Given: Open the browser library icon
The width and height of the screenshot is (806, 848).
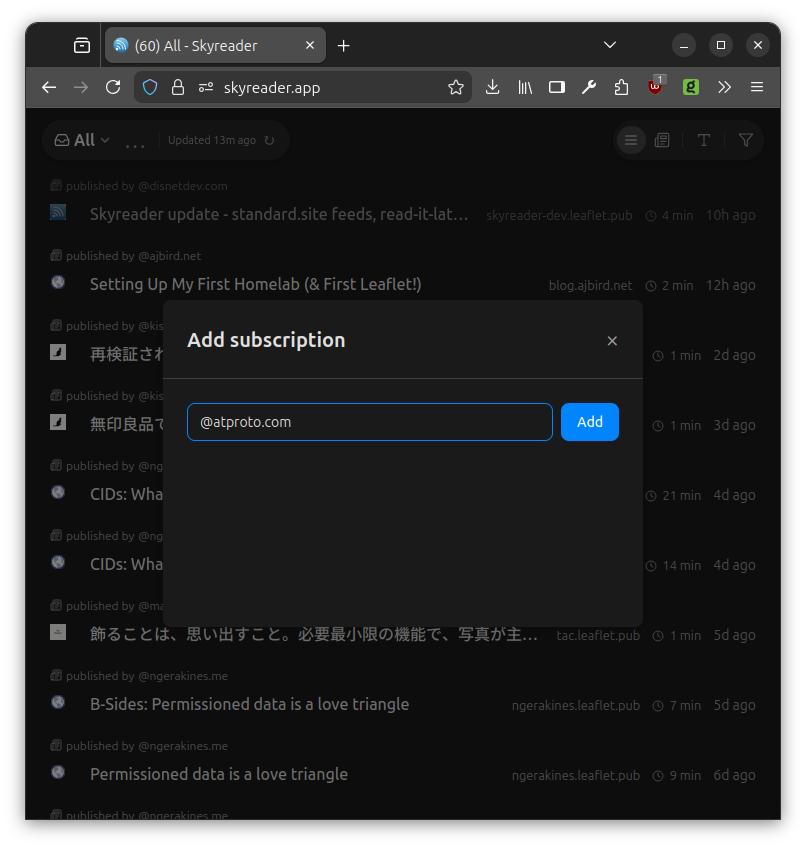Looking at the screenshot, I should click(x=525, y=88).
